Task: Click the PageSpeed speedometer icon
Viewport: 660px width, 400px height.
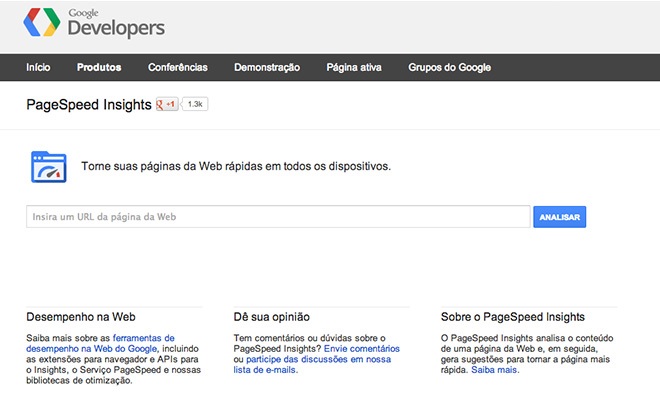Action: (x=49, y=167)
